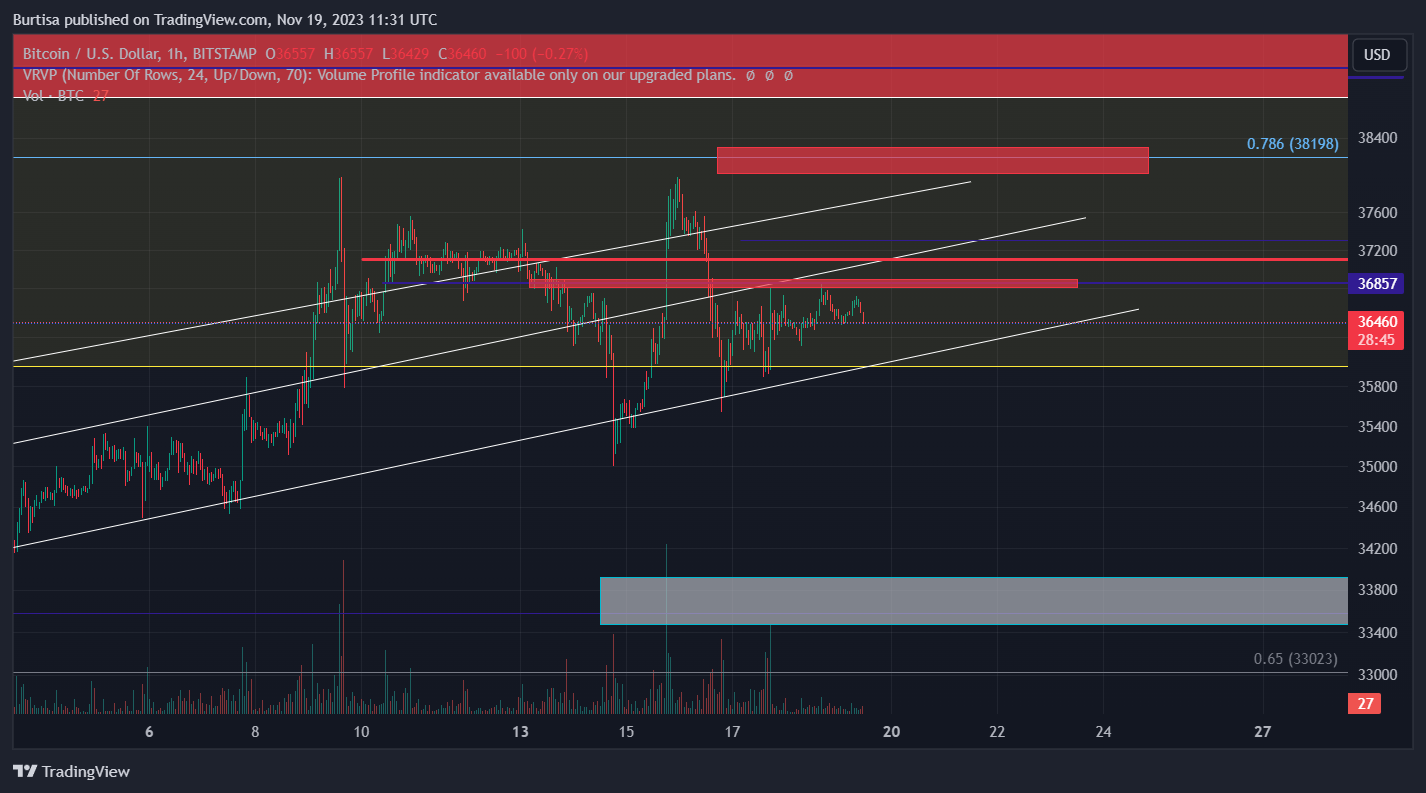Click the date label 27 on the time axis

click(1262, 732)
